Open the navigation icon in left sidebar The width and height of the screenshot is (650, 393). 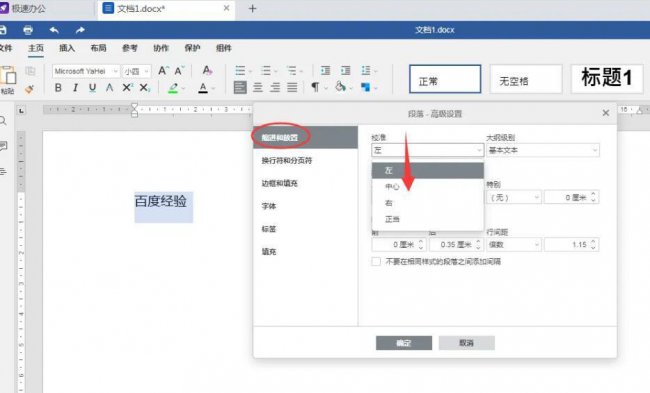(x=3, y=172)
